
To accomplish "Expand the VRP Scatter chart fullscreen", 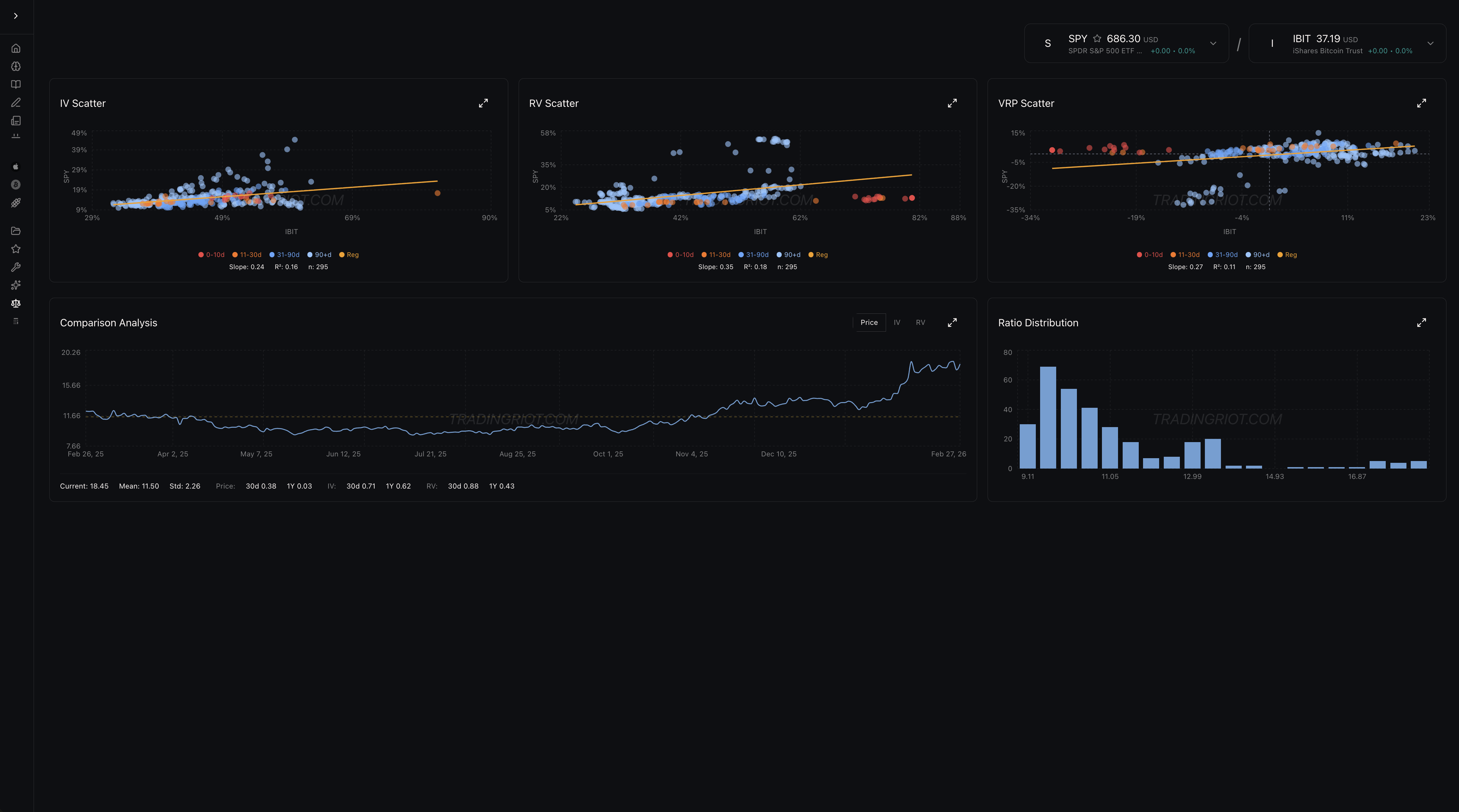I will 1421,103.
